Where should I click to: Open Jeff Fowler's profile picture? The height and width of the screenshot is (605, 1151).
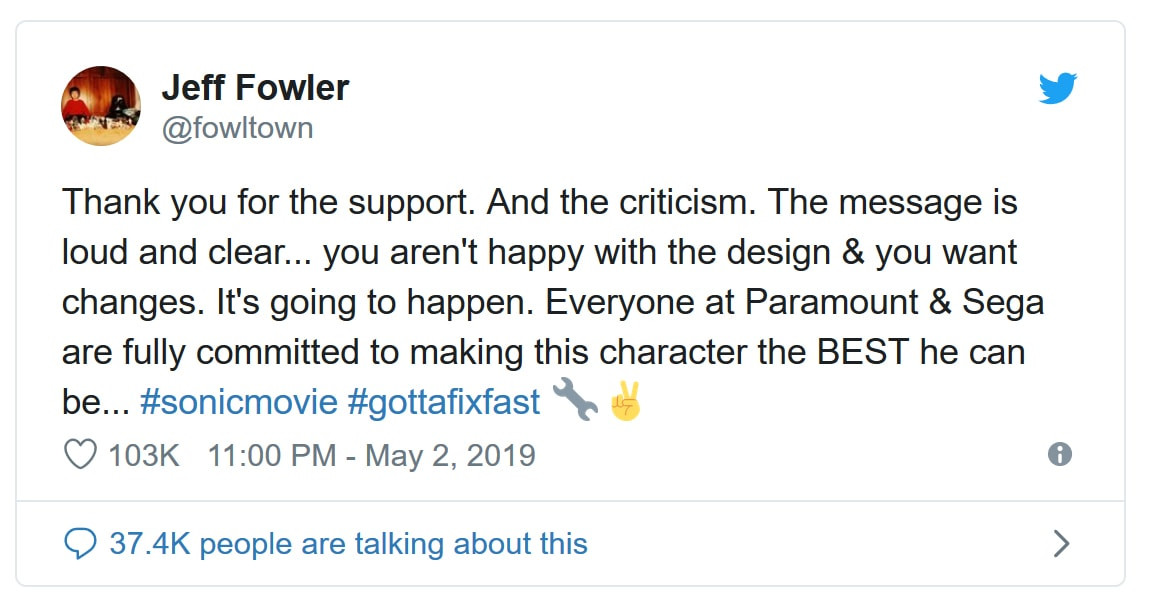click(101, 106)
